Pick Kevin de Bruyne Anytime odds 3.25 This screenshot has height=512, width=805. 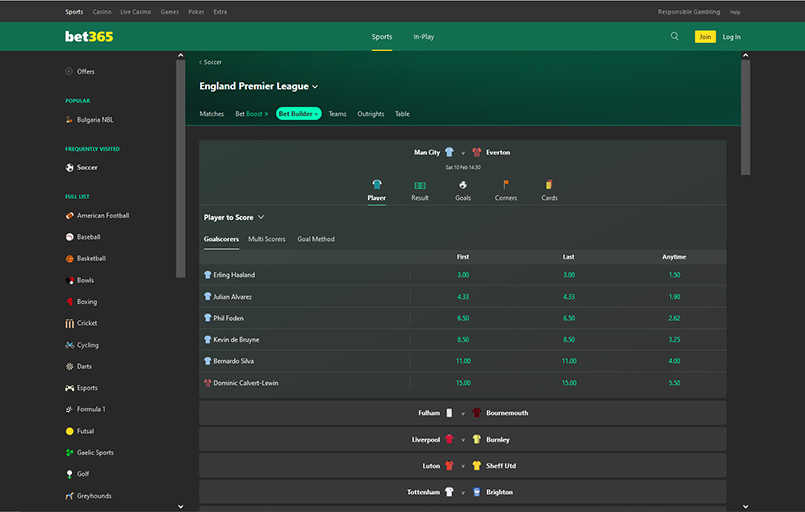[674, 339]
